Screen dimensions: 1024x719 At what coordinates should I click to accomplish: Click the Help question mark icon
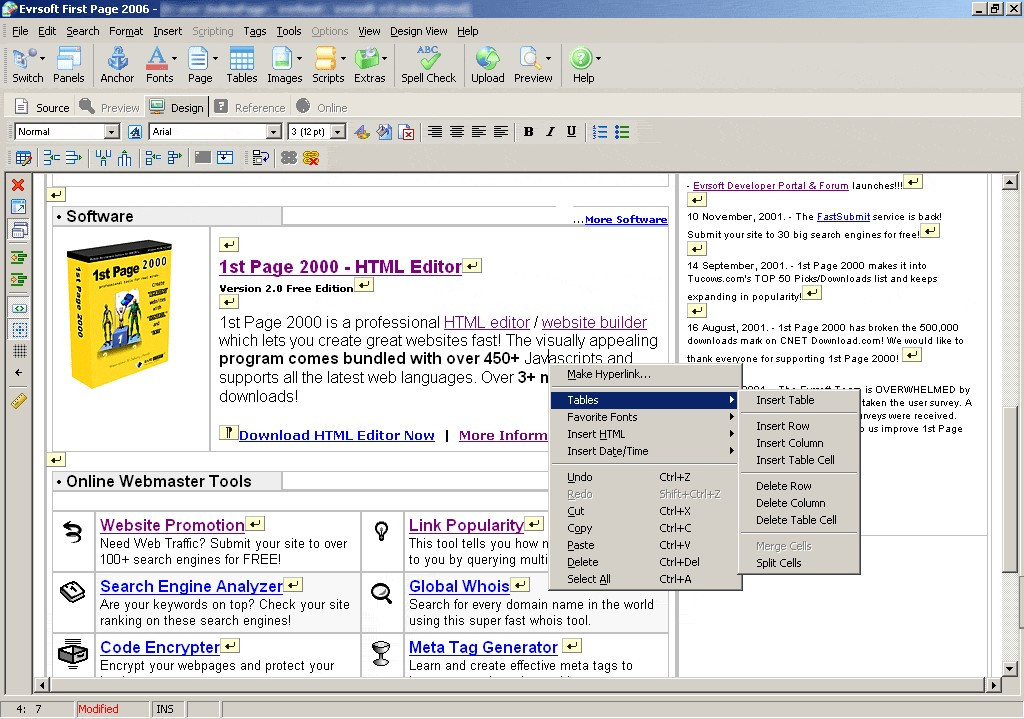[581, 59]
